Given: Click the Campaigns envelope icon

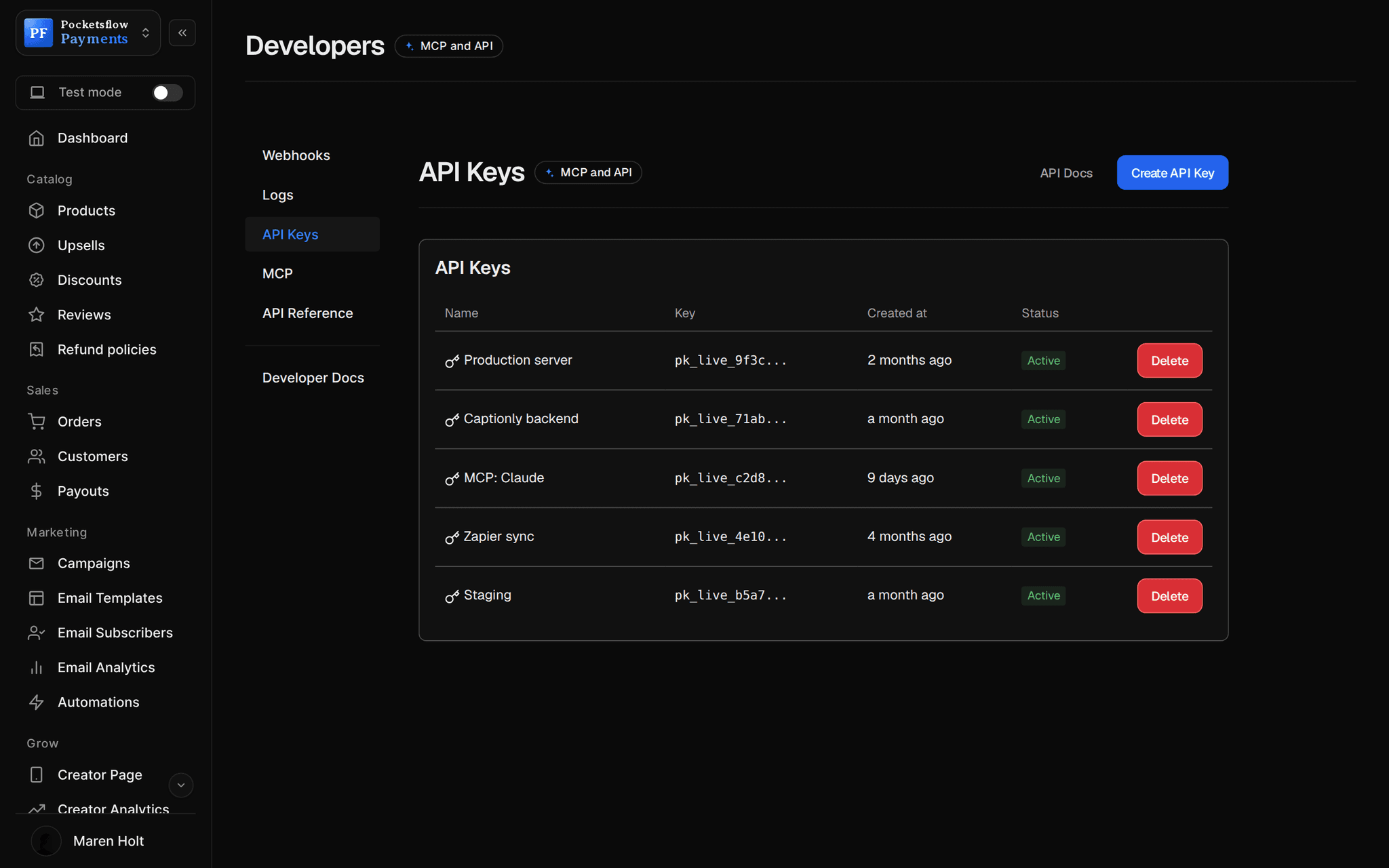Looking at the screenshot, I should point(37,564).
